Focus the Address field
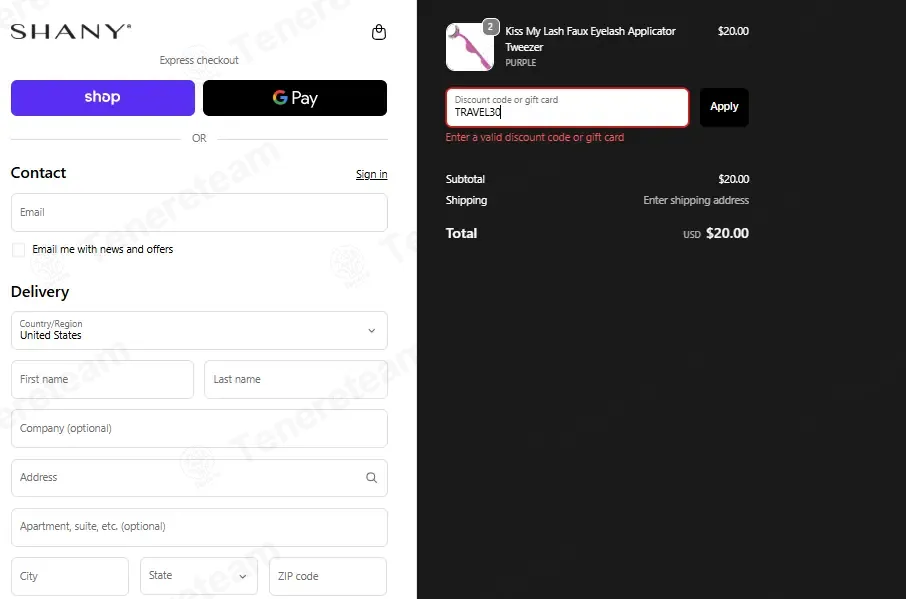The image size is (906, 599). click(x=199, y=478)
